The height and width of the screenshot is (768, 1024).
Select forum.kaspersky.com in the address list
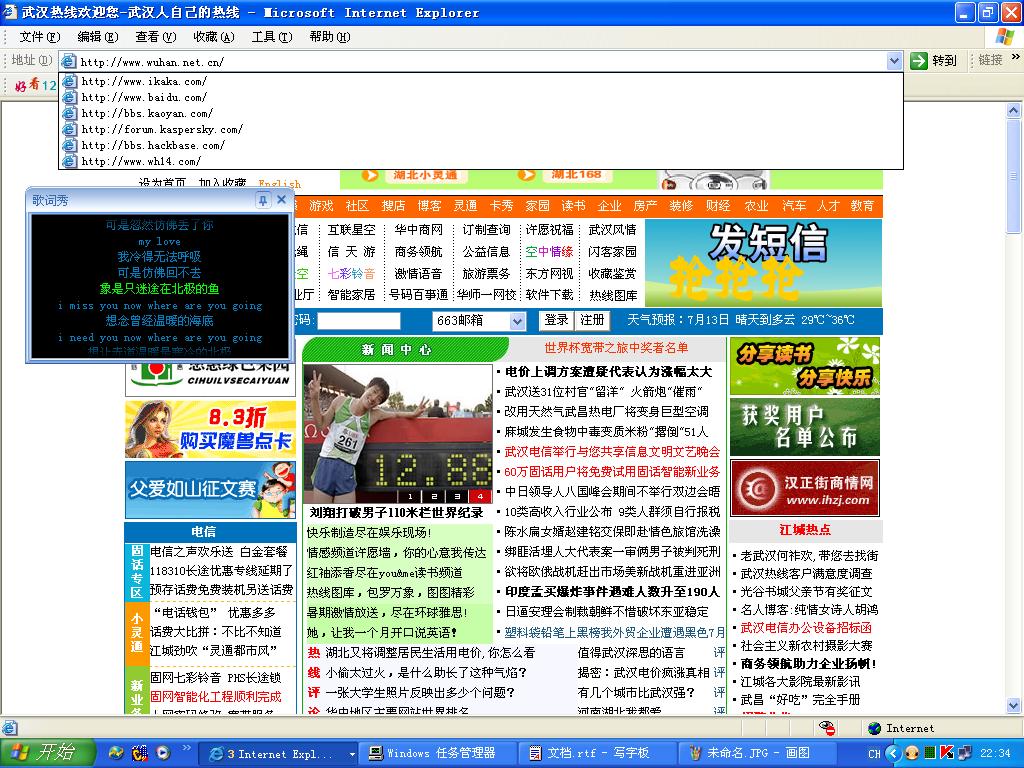tap(161, 129)
